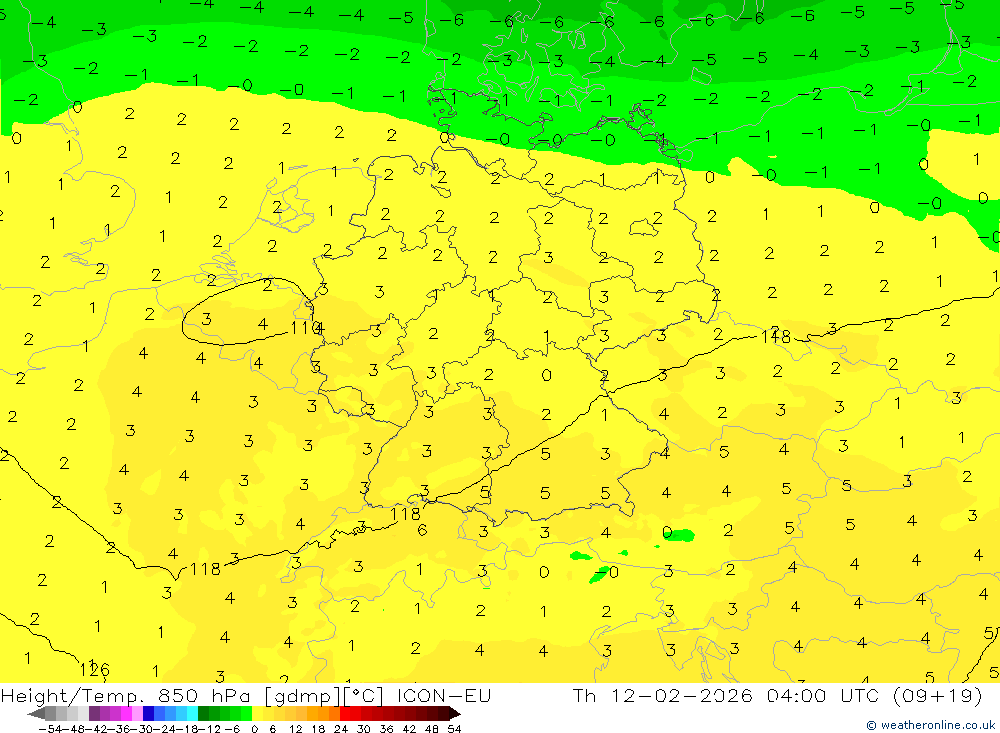Select the 'Th' weekday abbreviation
The image size is (1000, 733).
pos(584,695)
